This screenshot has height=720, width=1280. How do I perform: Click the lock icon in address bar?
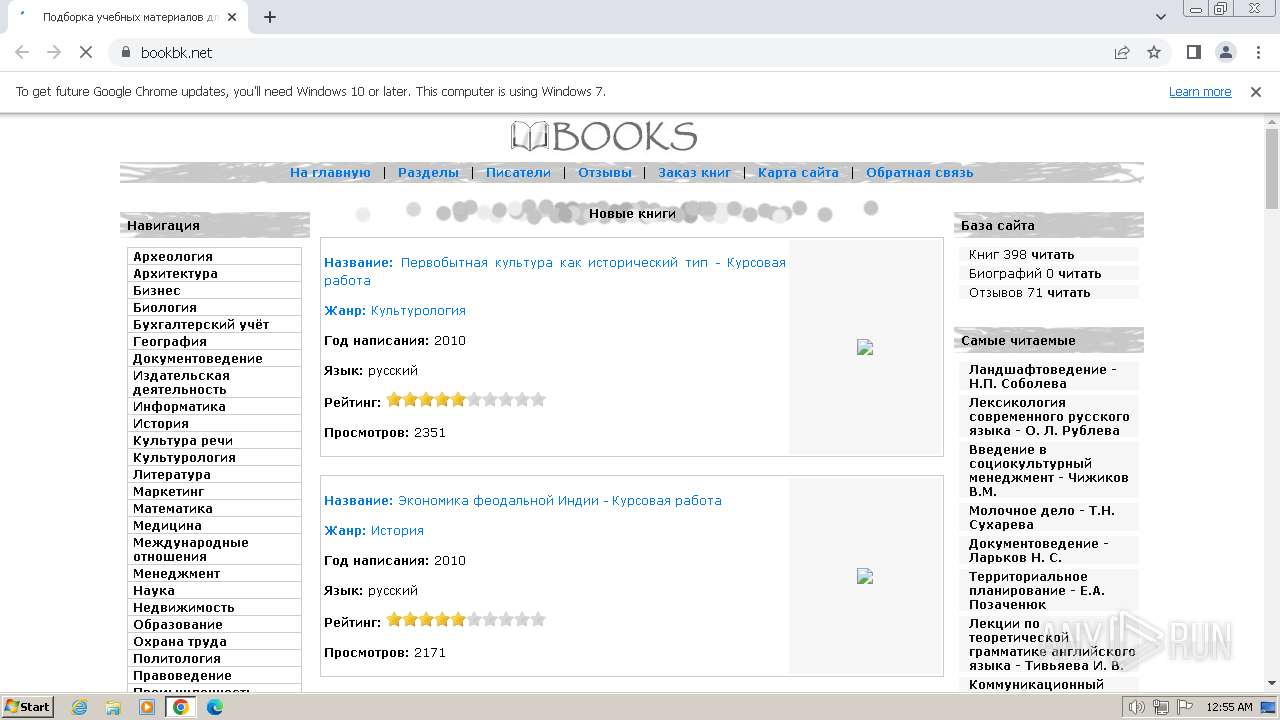pyautogui.click(x=126, y=52)
